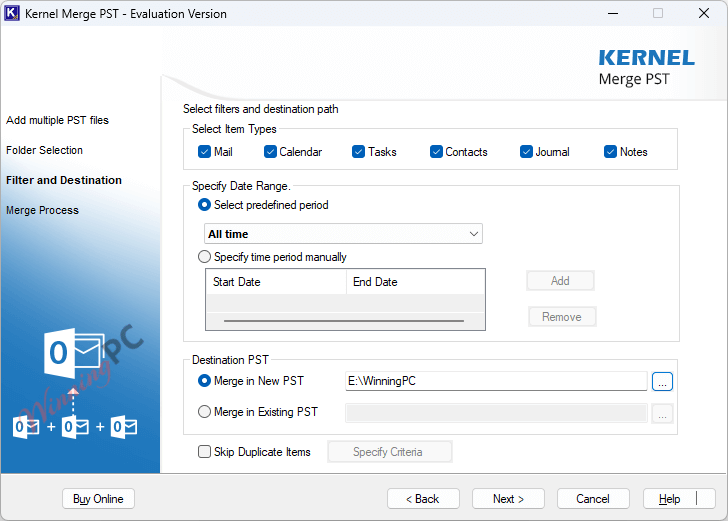Open Filter and Destination step

[64, 180]
